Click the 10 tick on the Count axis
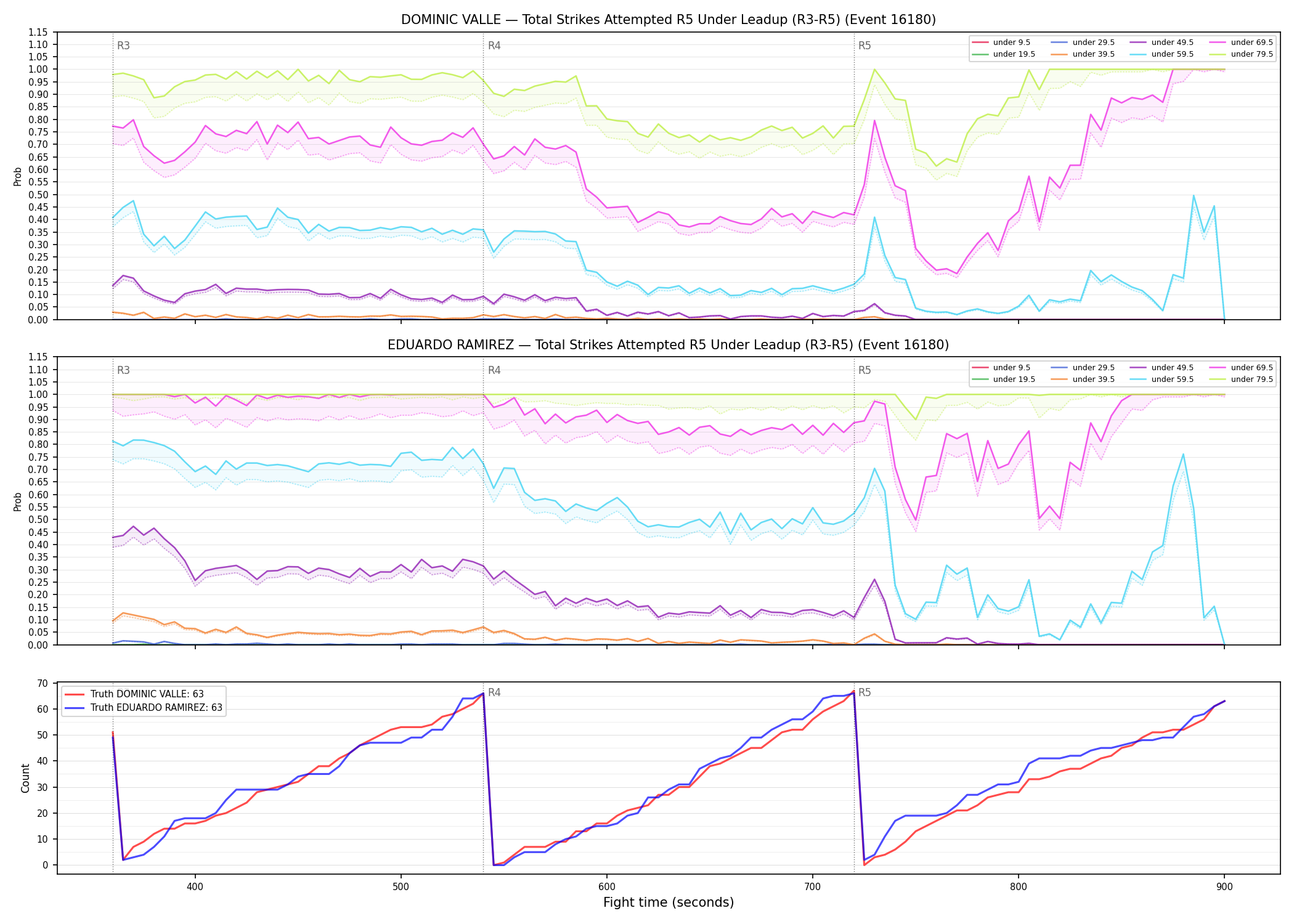 click(x=43, y=840)
